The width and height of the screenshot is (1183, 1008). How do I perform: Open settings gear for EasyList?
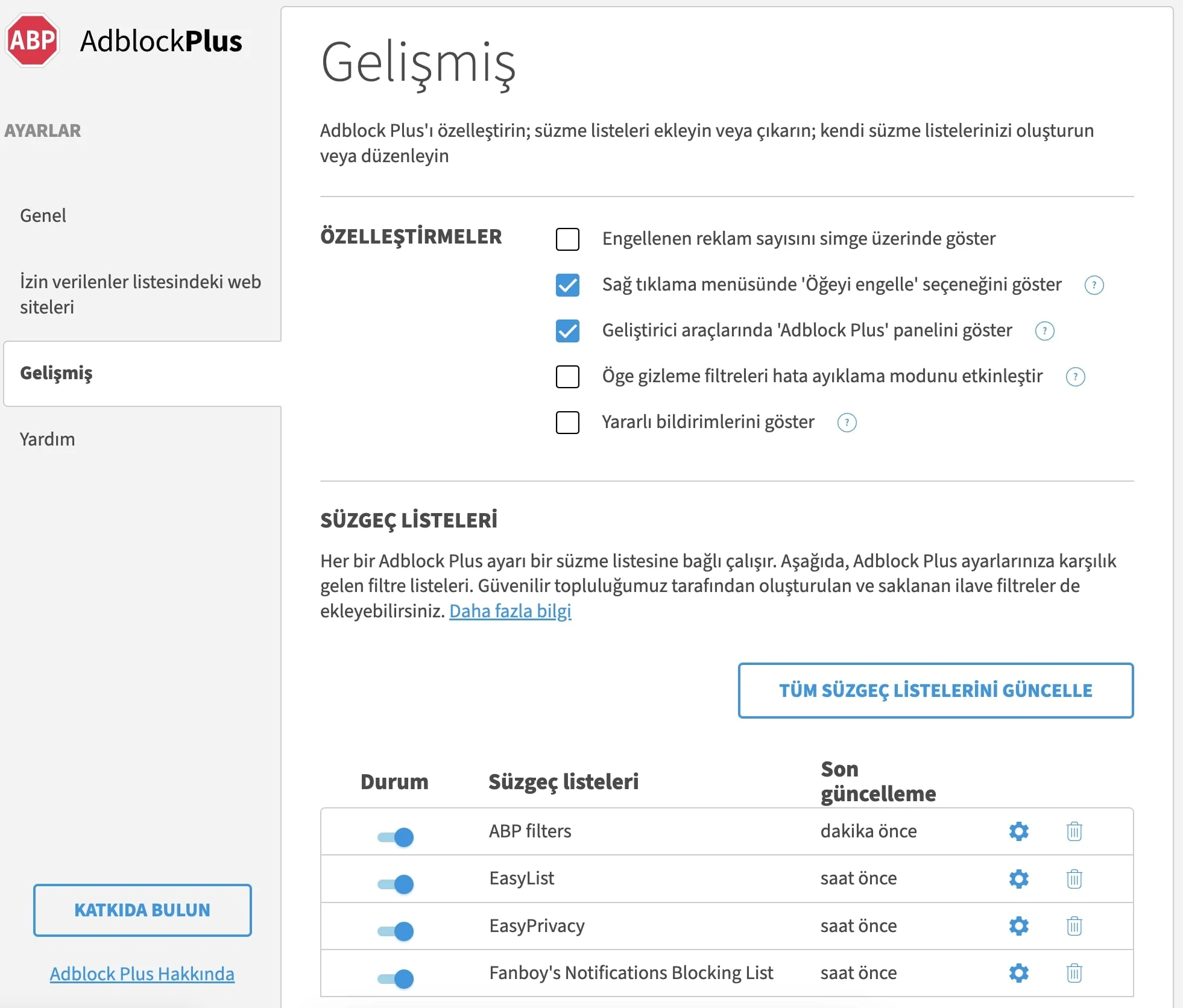pos(1018,878)
